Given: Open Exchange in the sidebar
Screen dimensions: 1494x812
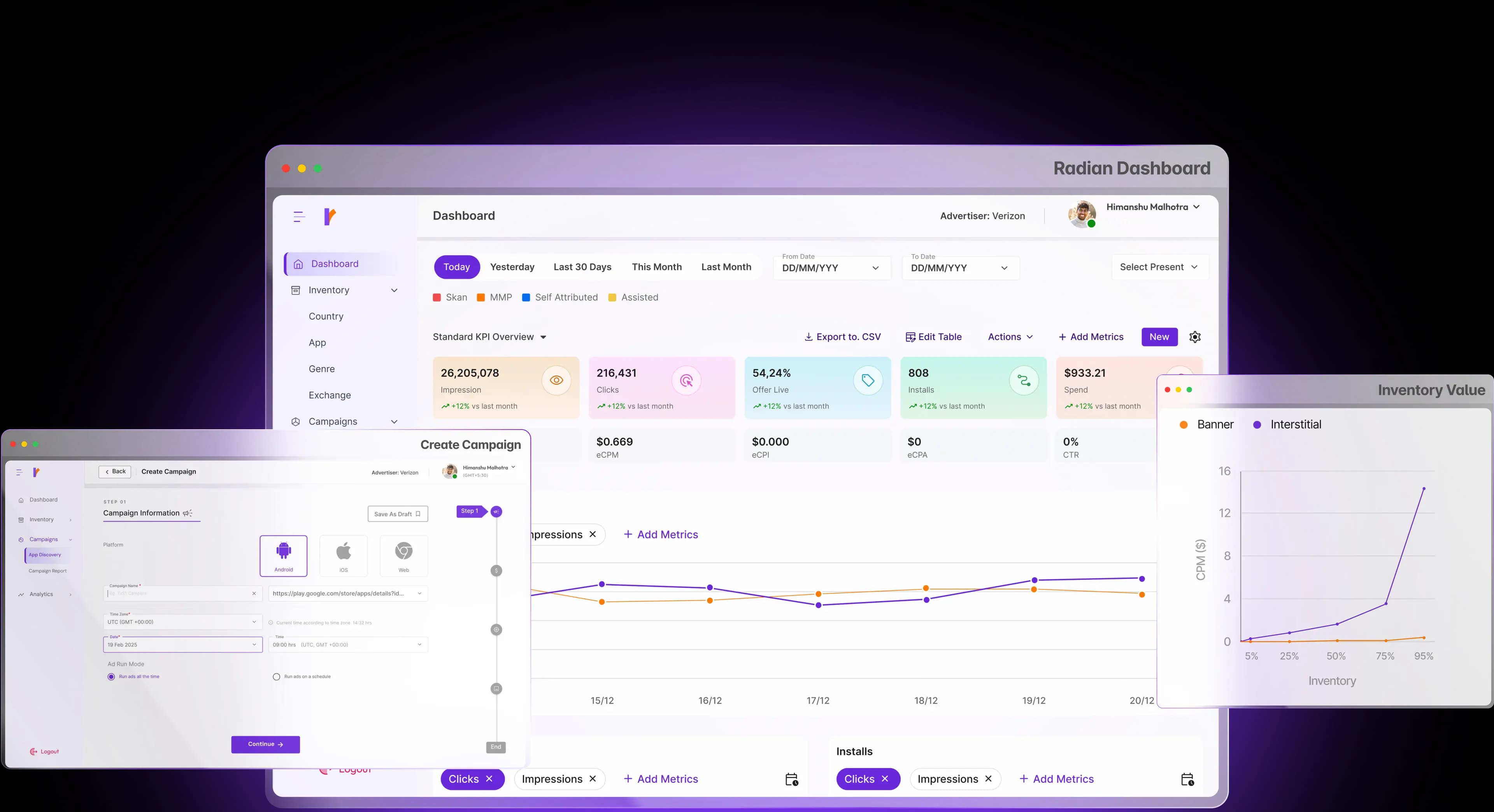Looking at the screenshot, I should 330,395.
